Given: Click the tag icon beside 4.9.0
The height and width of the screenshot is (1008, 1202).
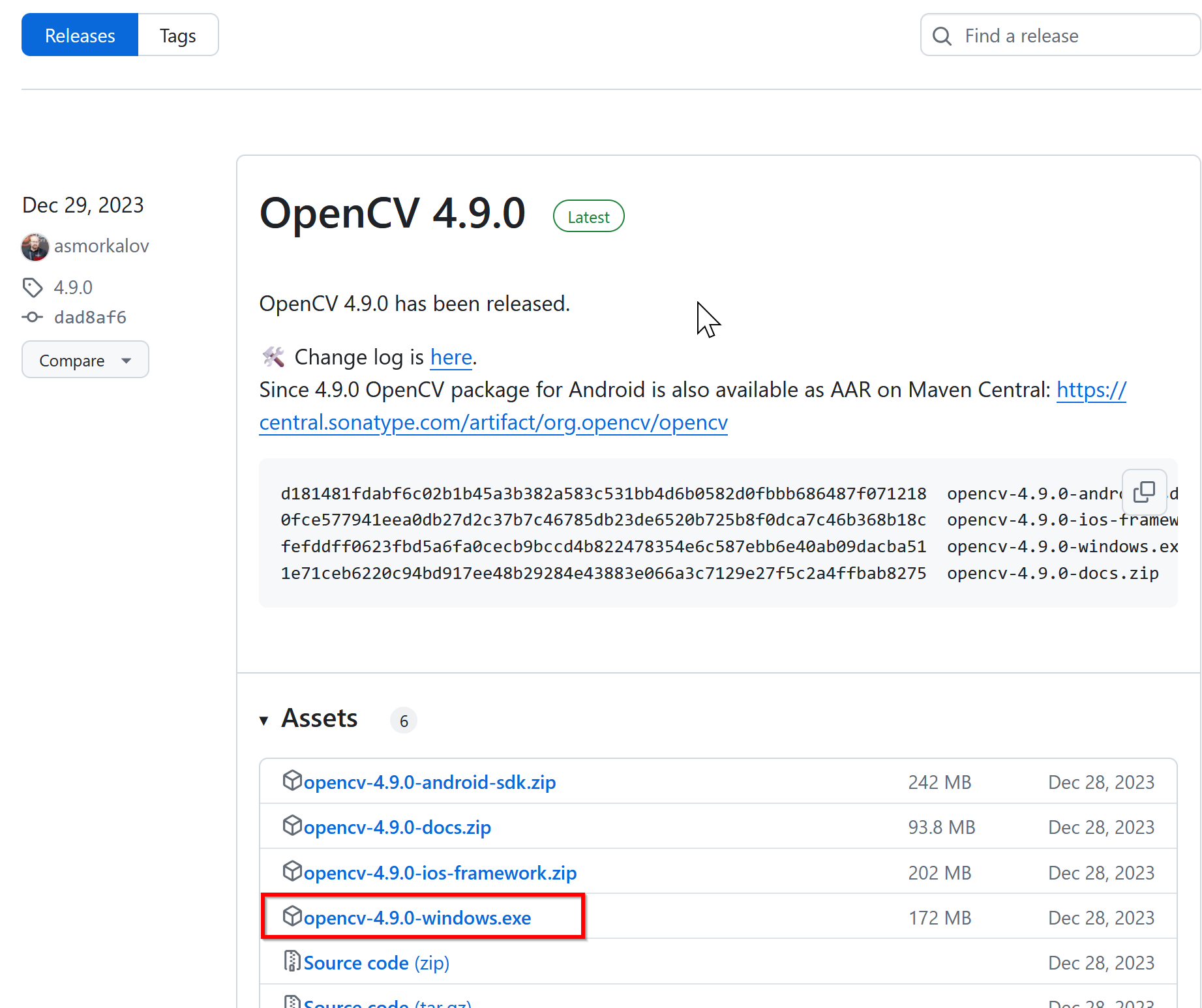Looking at the screenshot, I should pos(33,287).
